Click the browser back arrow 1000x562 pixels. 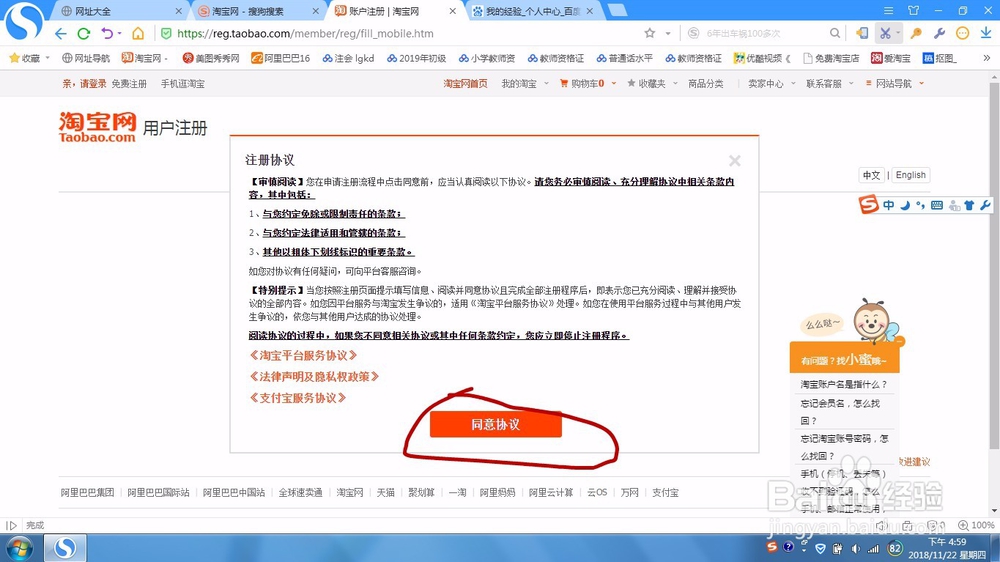coord(61,33)
